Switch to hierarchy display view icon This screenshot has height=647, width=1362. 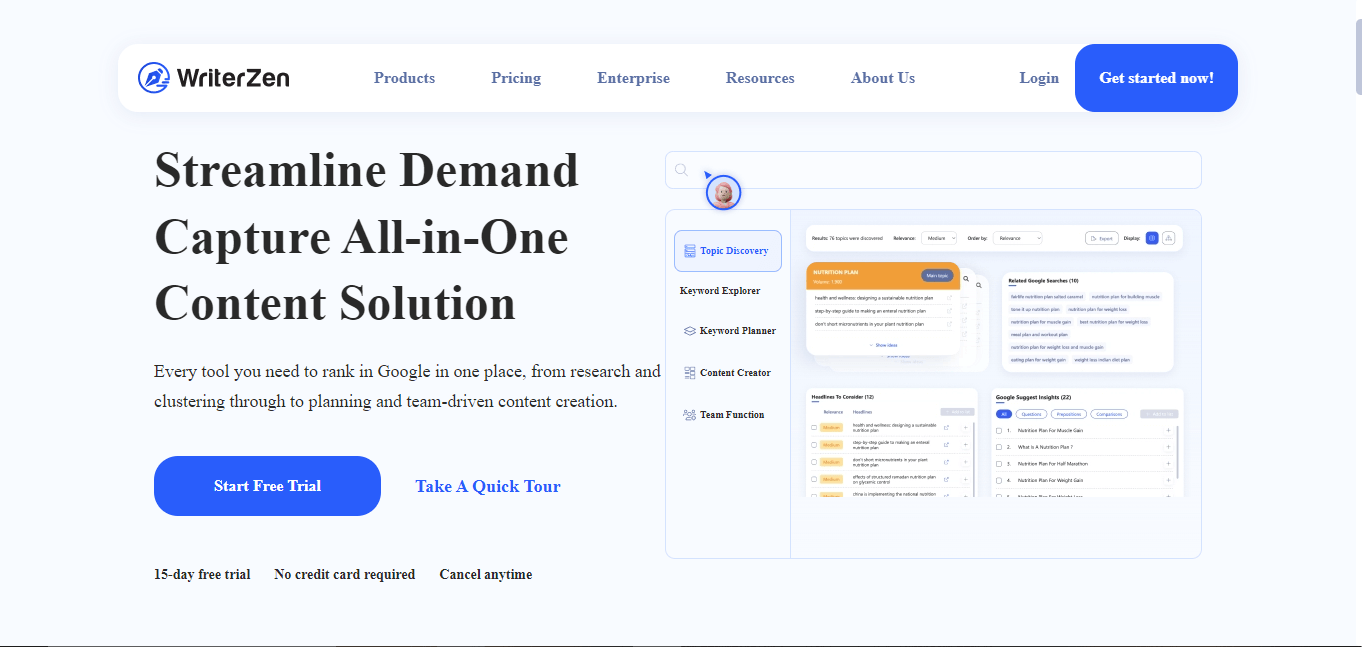pyautogui.click(x=1168, y=238)
